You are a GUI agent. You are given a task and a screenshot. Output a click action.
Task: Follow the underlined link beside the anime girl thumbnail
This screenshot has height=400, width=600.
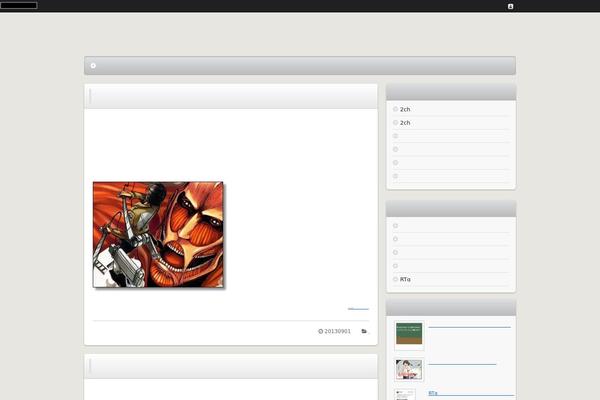point(462,364)
